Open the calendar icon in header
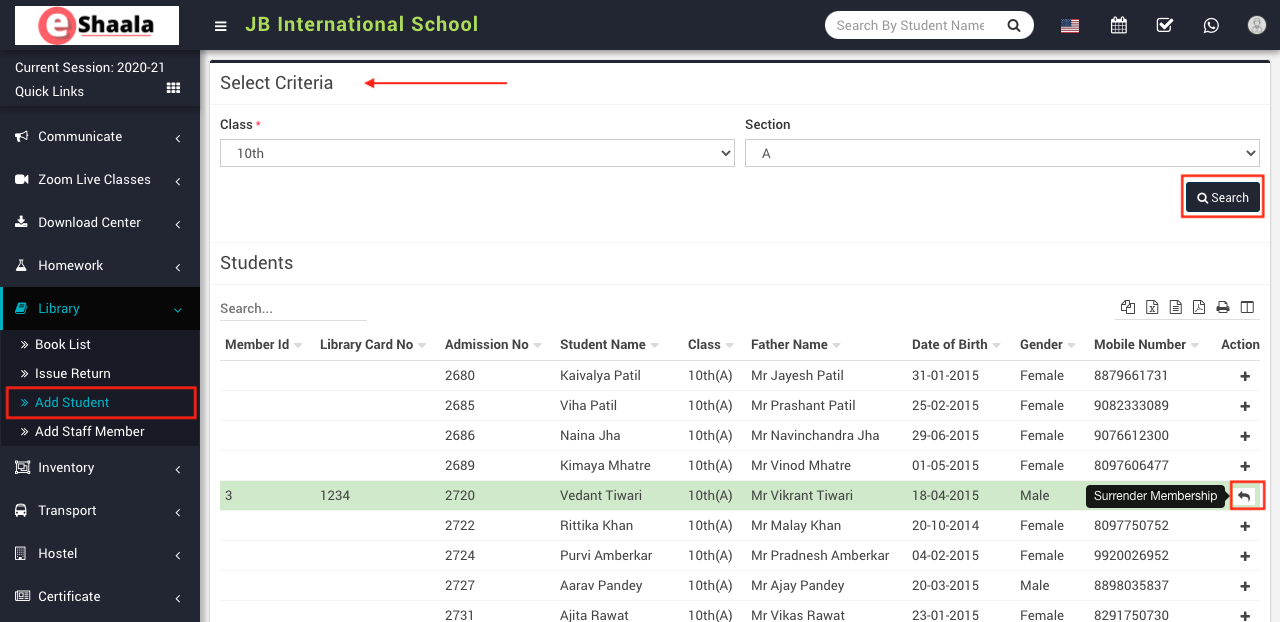The image size is (1280, 622). 1119,25
